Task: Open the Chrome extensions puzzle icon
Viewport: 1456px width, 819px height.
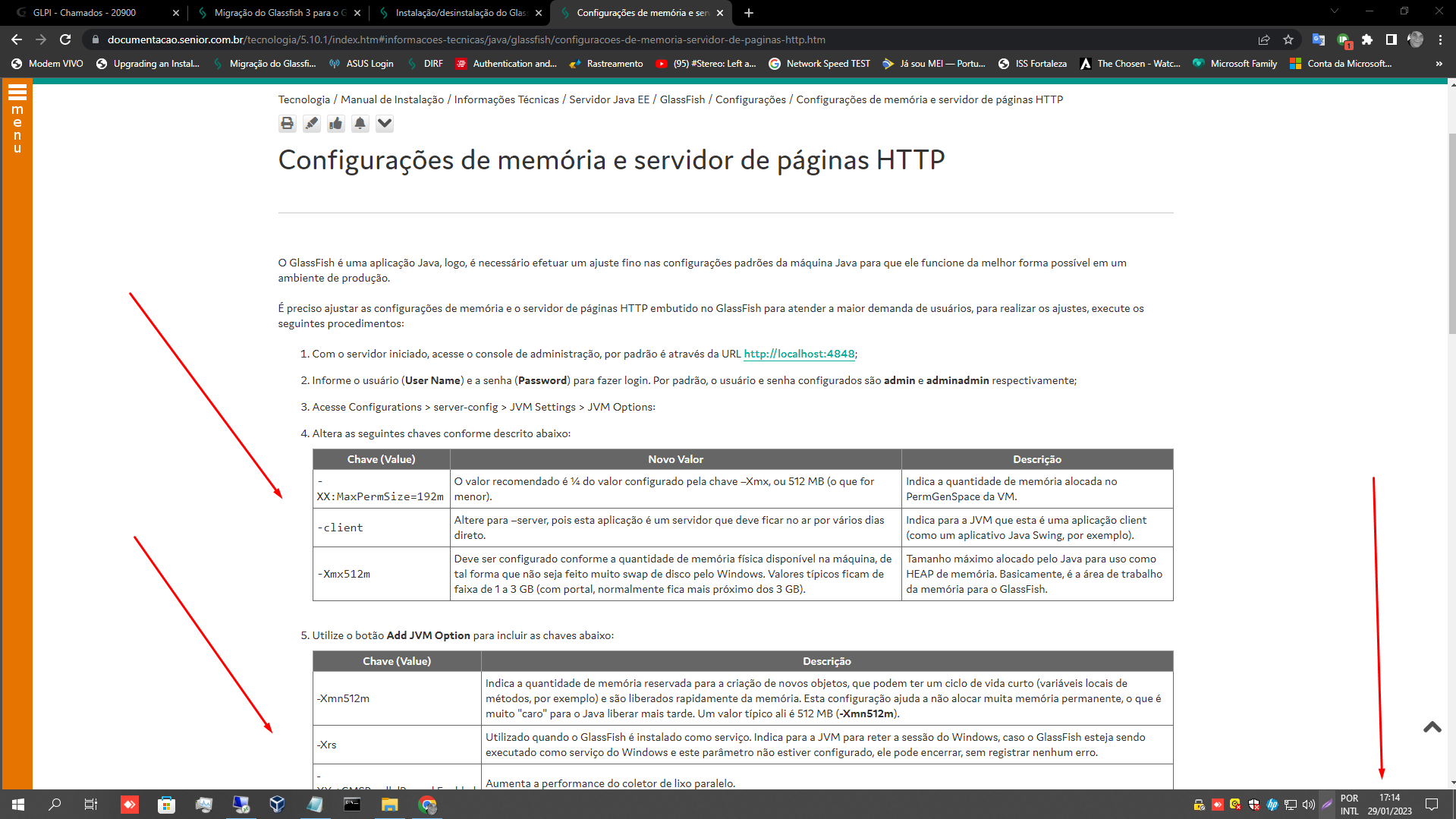Action: [1367, 39]
